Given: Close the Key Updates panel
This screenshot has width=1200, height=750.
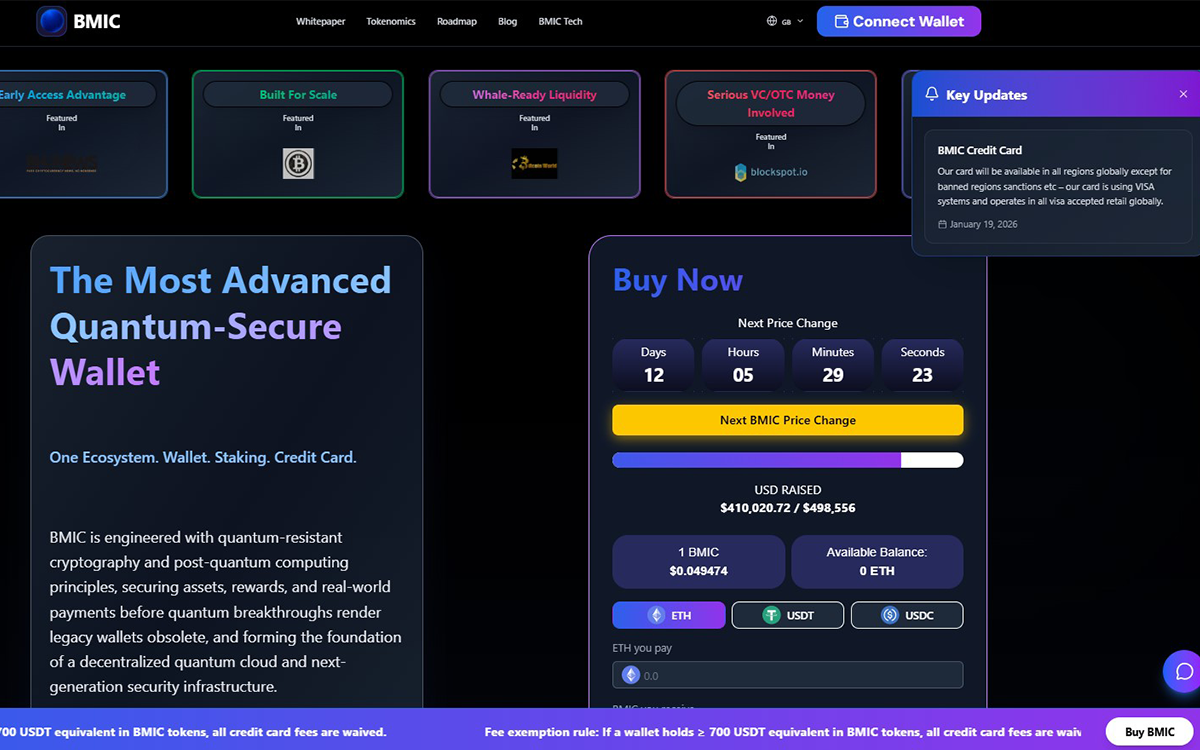Looking at the screenshot, I should coord(1183,94).
